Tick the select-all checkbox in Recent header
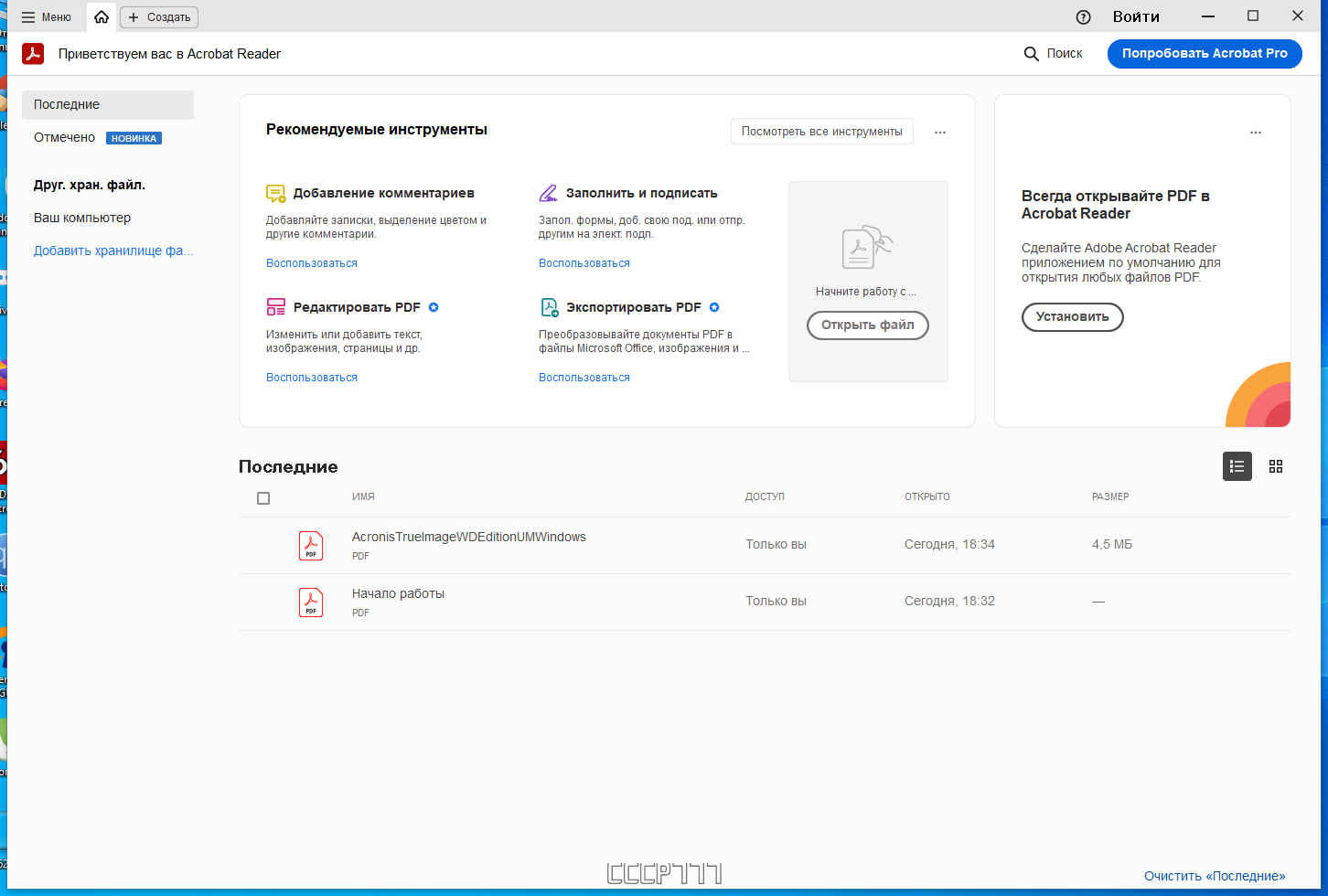 tap(263, 498)
